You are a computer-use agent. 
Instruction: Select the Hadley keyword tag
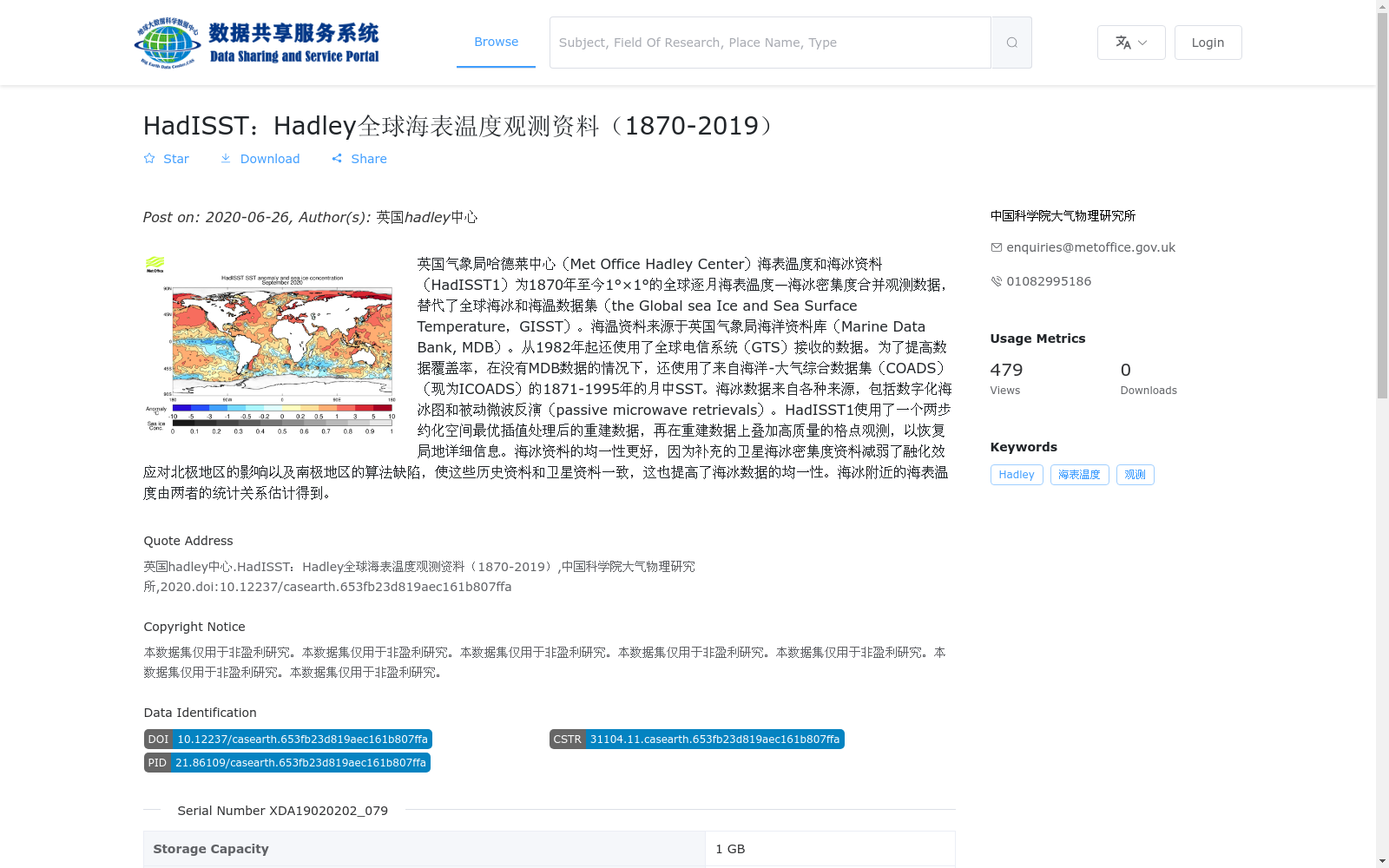tap(1016, 475)
